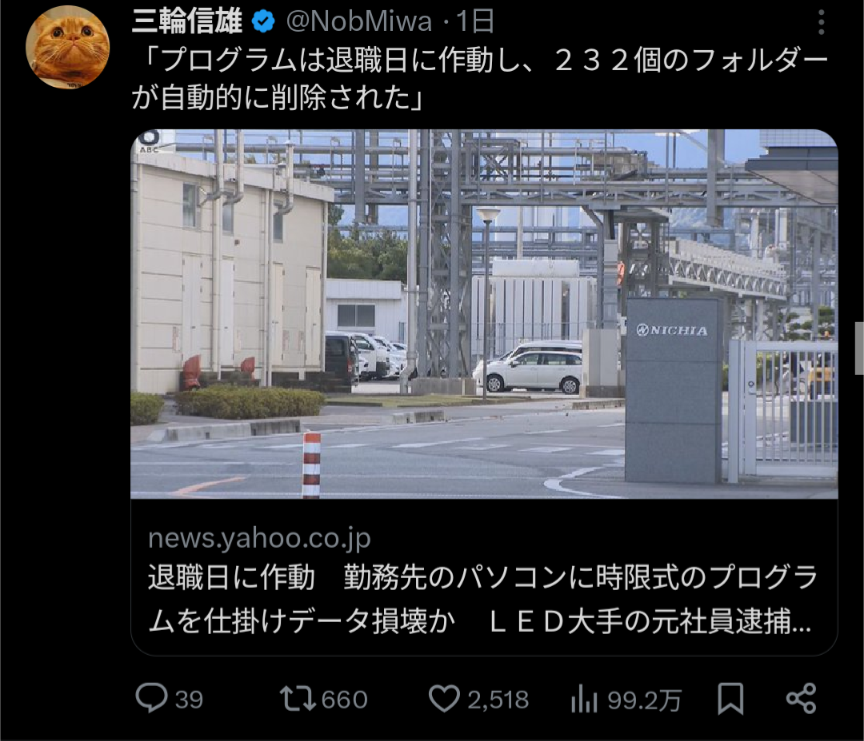This screenshot has height=741, width=864.
Task: Click the news.yahoo.co.jp domain link
Action: tap(260, 538)
